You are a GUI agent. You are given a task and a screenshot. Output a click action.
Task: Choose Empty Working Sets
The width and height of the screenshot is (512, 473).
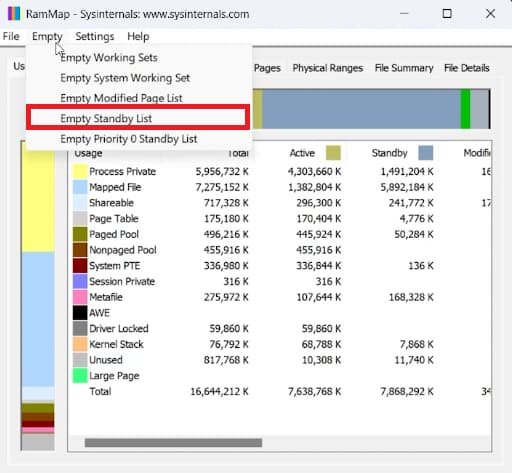(109, 58)
